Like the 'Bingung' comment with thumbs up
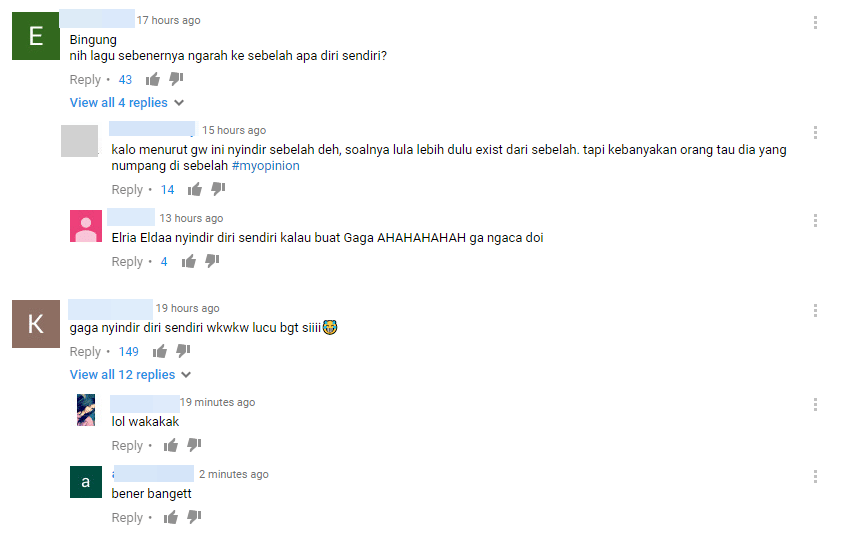This screenshot has height=534, width=850. click(x=153, y=80)
